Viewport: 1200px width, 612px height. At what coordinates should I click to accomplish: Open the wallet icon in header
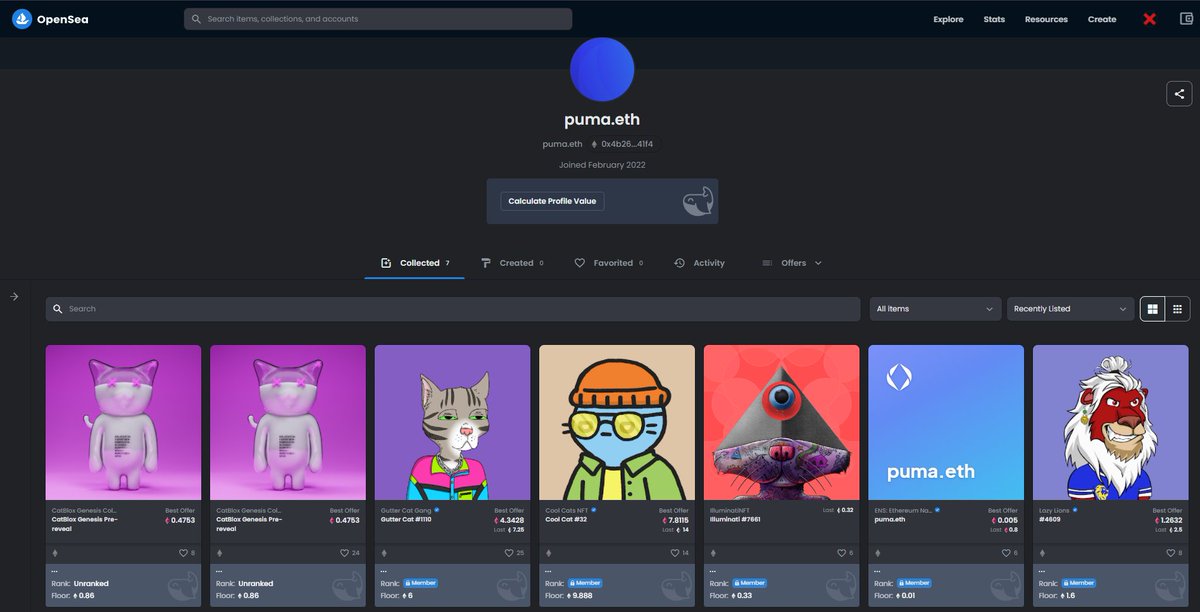tap(1186, 19)
